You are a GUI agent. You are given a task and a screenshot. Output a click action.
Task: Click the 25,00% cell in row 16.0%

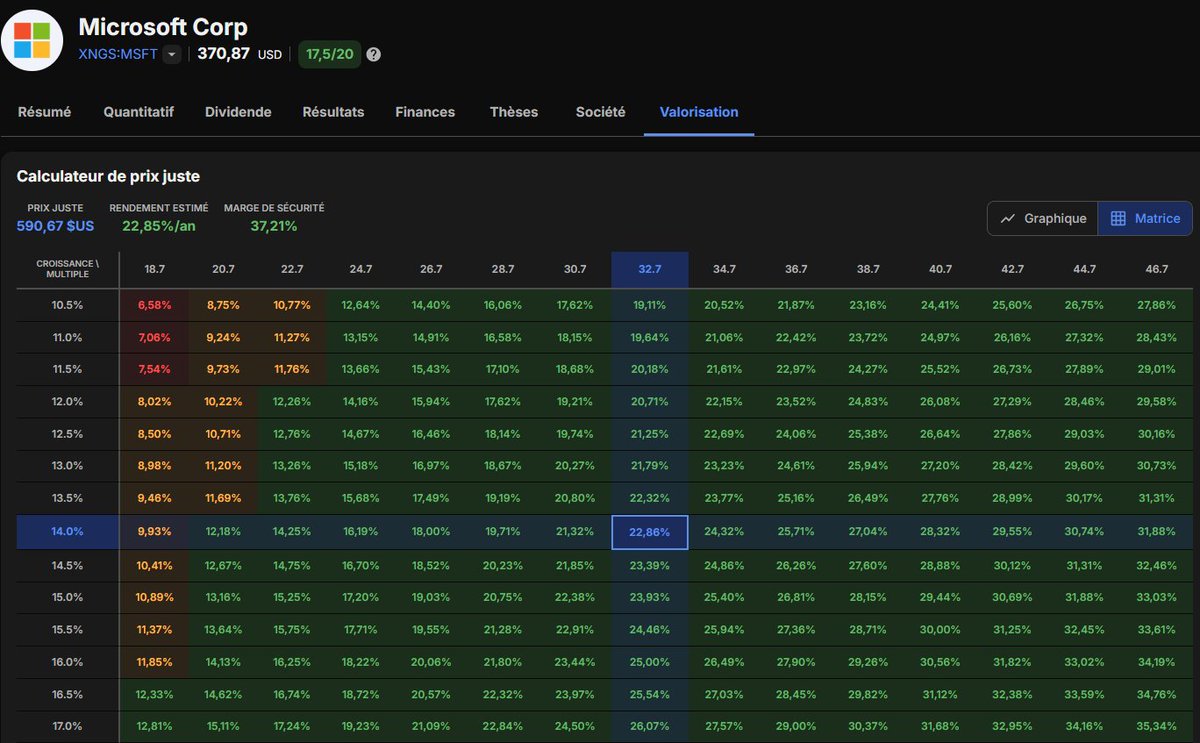pos(650,661)
